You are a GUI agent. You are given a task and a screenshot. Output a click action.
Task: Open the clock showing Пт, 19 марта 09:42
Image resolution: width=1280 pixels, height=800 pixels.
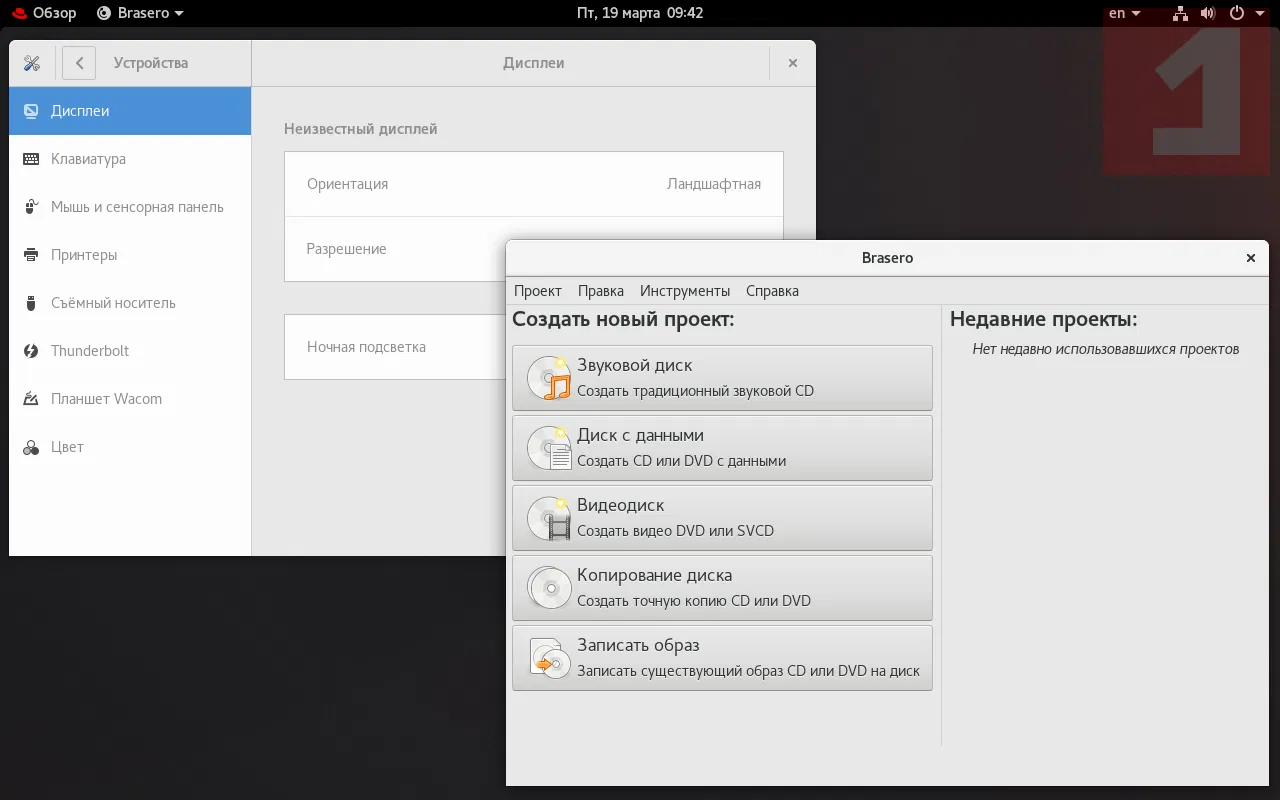(640, 13)
